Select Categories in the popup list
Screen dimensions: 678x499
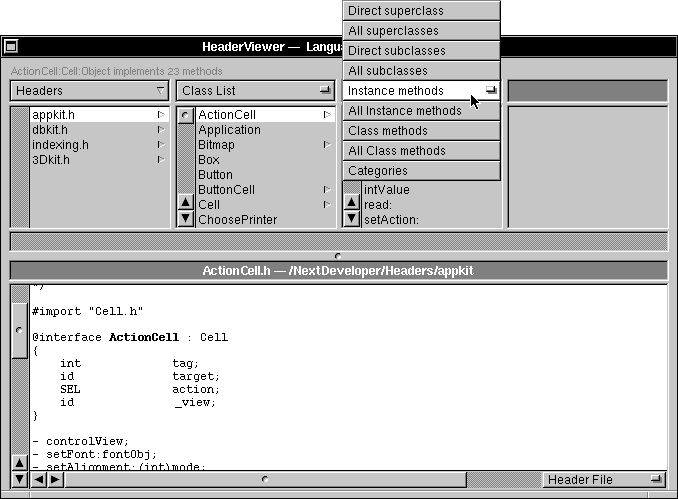[x=421, y=170]
